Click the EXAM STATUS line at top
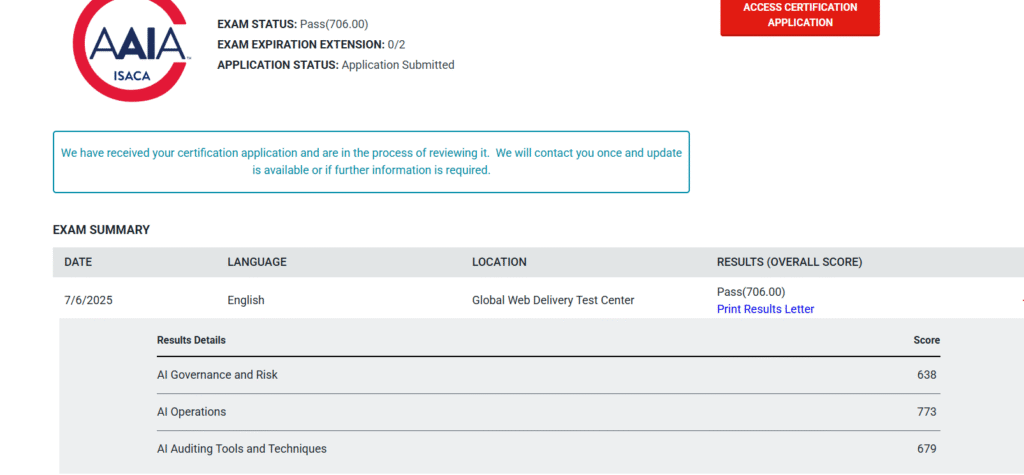 coord(293,25)
